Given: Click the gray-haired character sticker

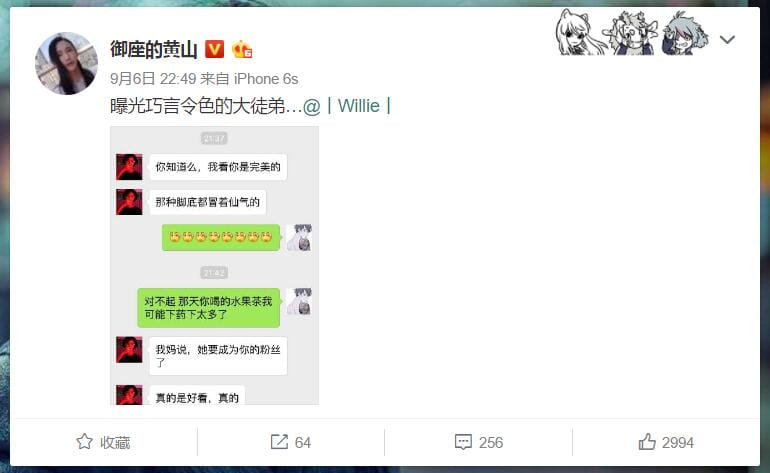Looking at the screenshot, I should pos(685,32).
